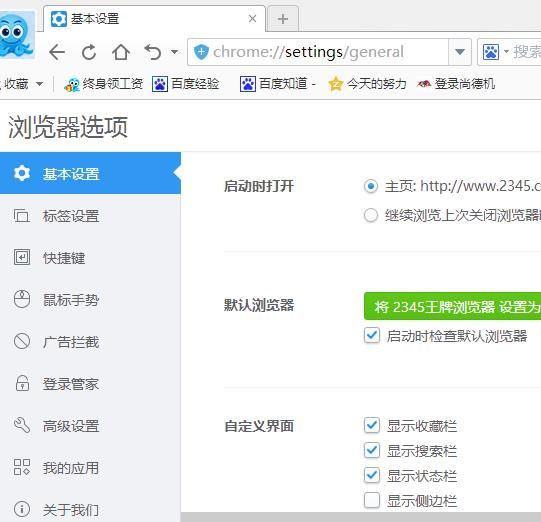The image size is (541, 522).
Task: Open 关于我们 in the sidebar
Action: click(90, 509)
